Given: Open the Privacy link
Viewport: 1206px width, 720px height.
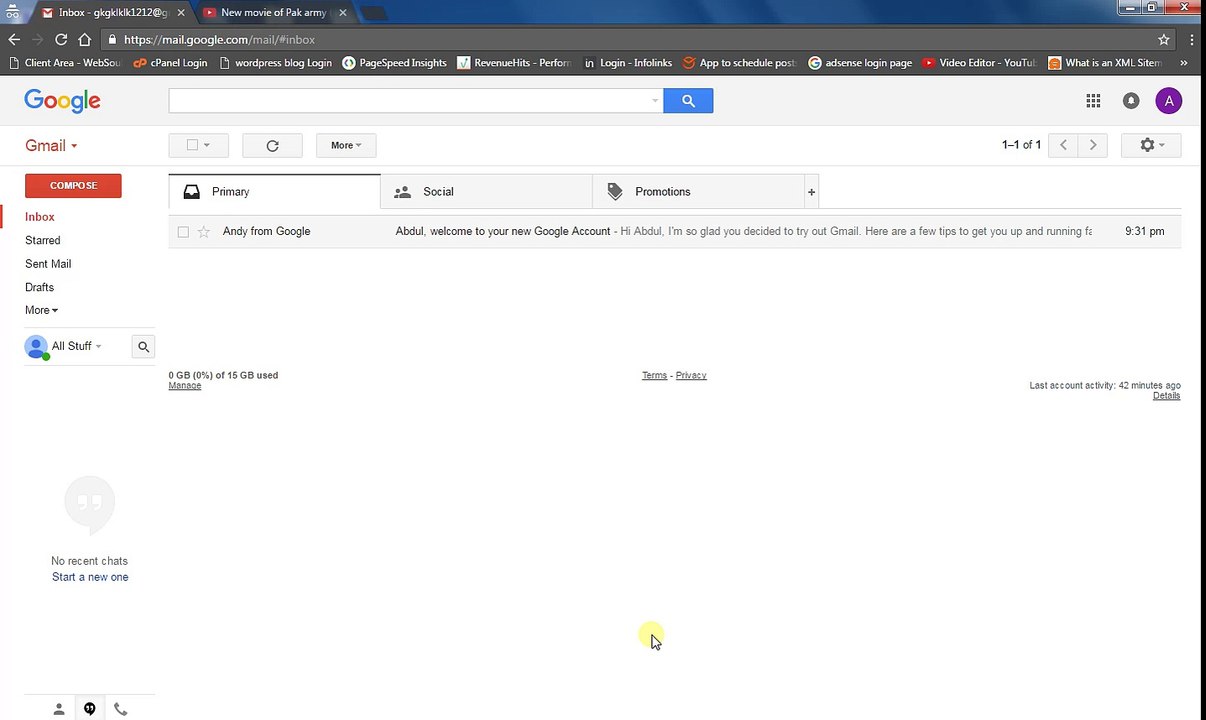Looking at the screenshot, I should 691,375.
